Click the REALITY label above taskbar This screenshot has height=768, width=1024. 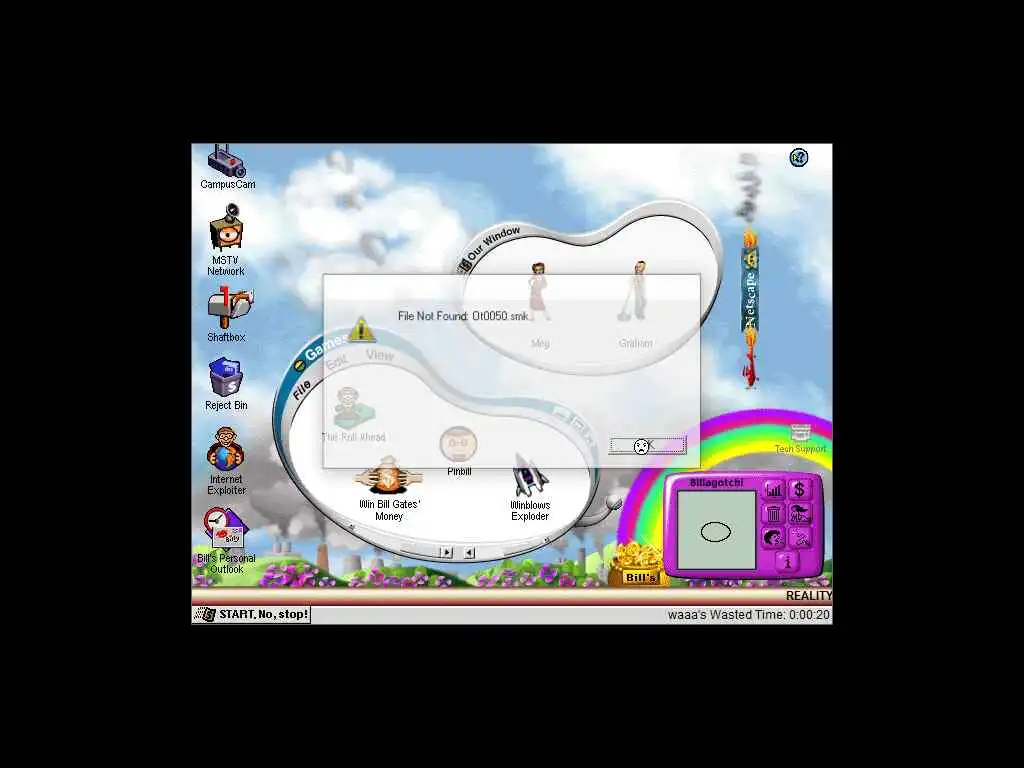pos(808,596)
